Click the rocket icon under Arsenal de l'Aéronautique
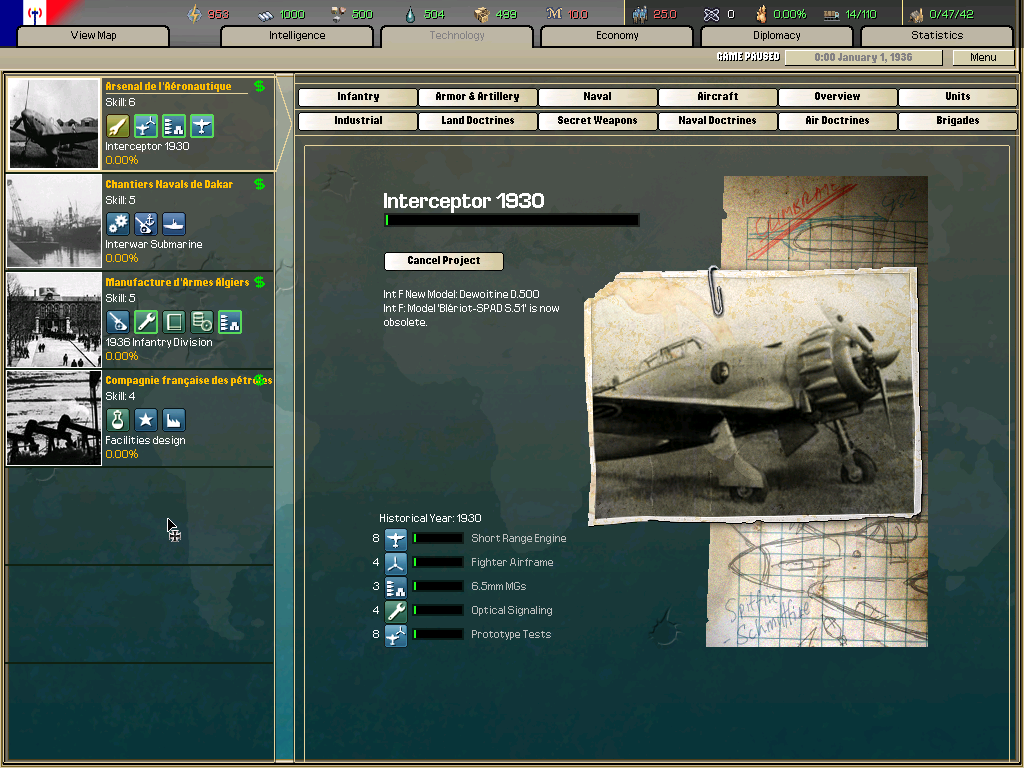Screen dimensions: 1024x768 pyautogui.click(x=118, y=126)
